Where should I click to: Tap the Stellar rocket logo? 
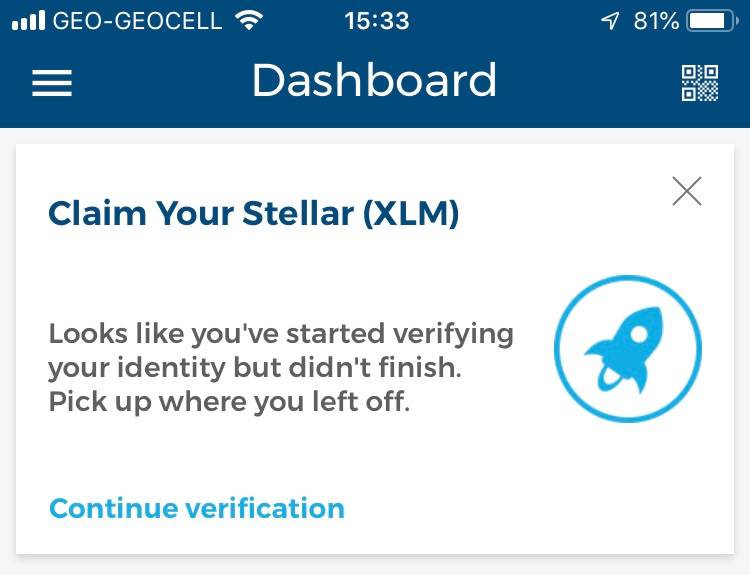628,349
